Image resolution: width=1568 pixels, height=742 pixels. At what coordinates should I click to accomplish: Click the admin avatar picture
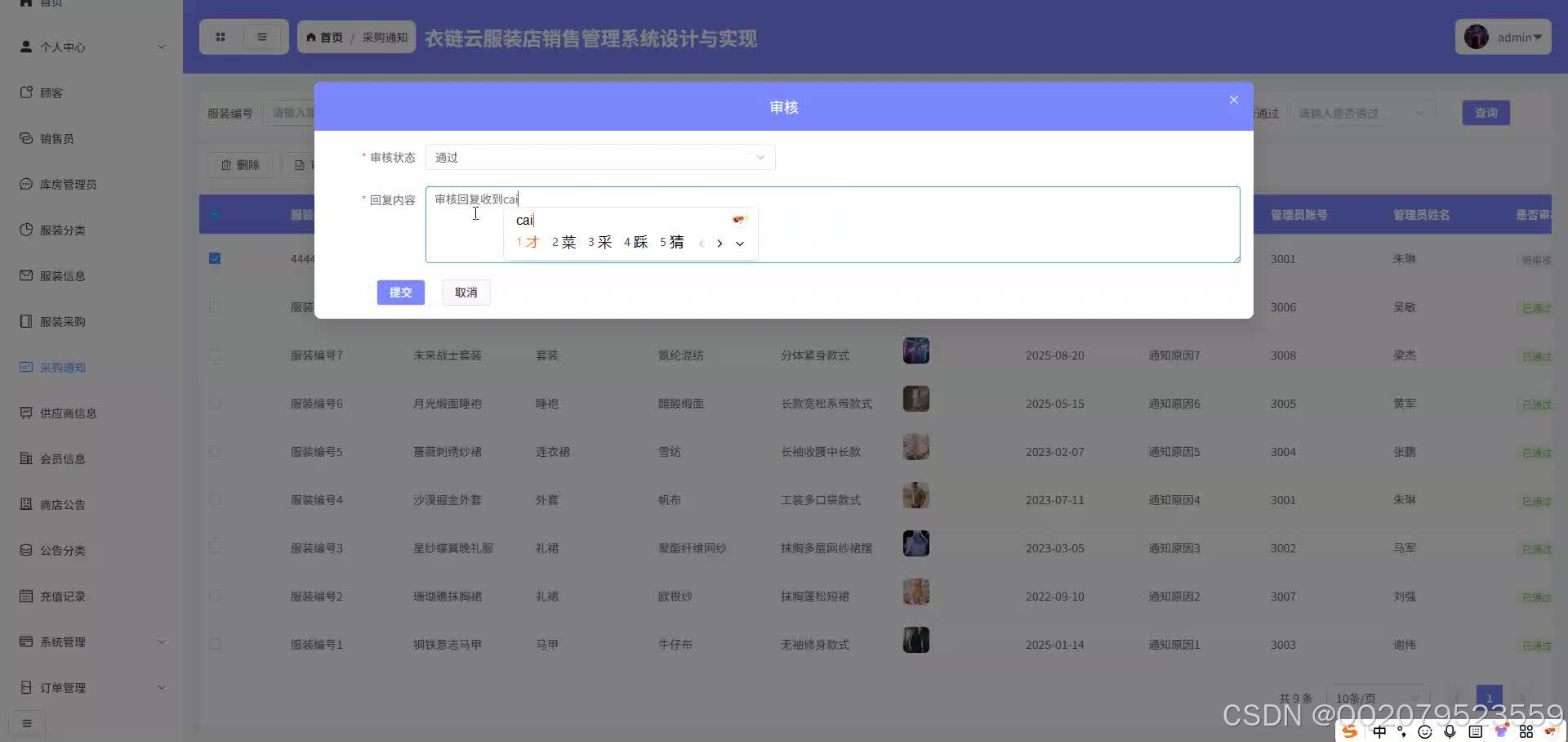(1476, 37)
